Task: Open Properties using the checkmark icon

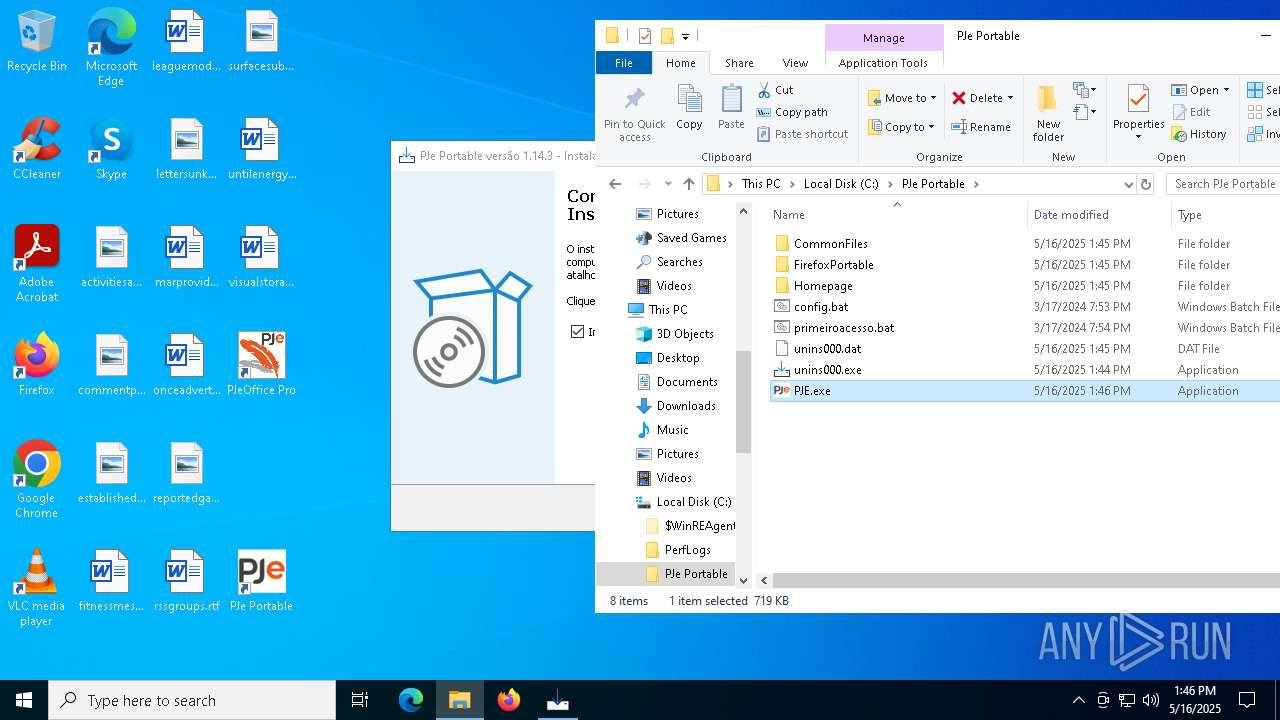Action: [1138, 98]
